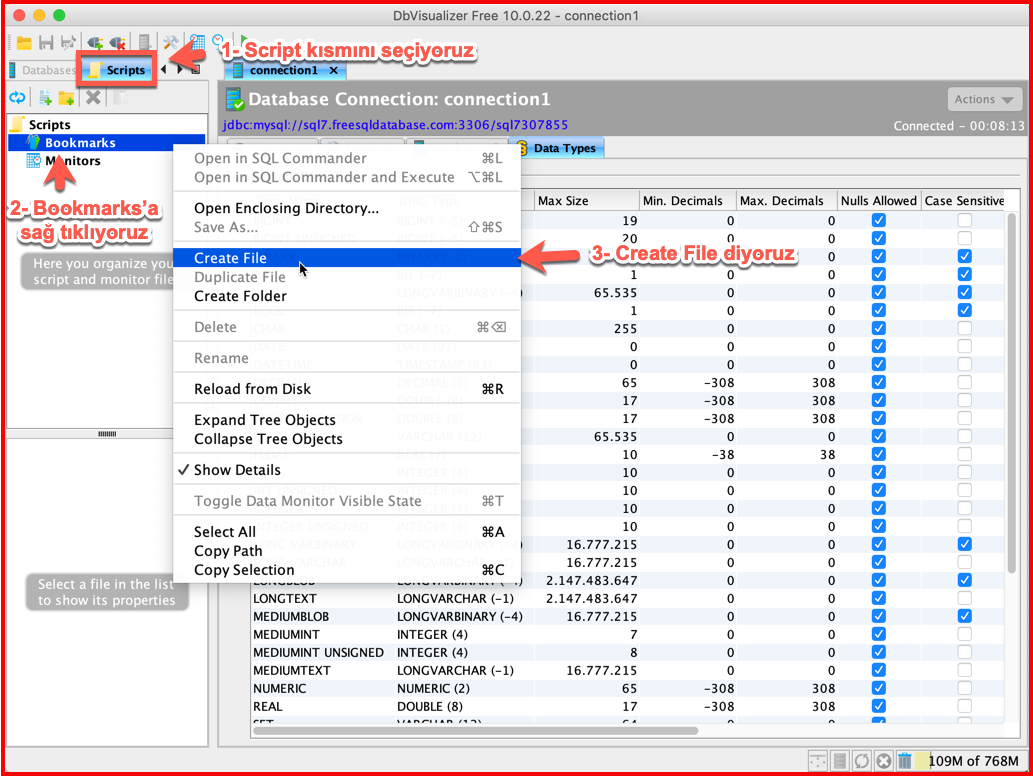This screenshot has height=776, width=1033.
Task: Toggle Nulls Allowed checkbox in NUMERIC row
Action: (878, 688)
